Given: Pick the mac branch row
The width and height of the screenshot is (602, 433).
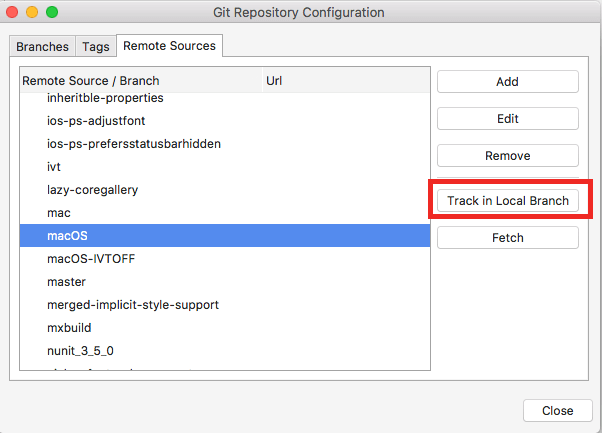Looking at the screenshot, I should (x=59, y=213).
